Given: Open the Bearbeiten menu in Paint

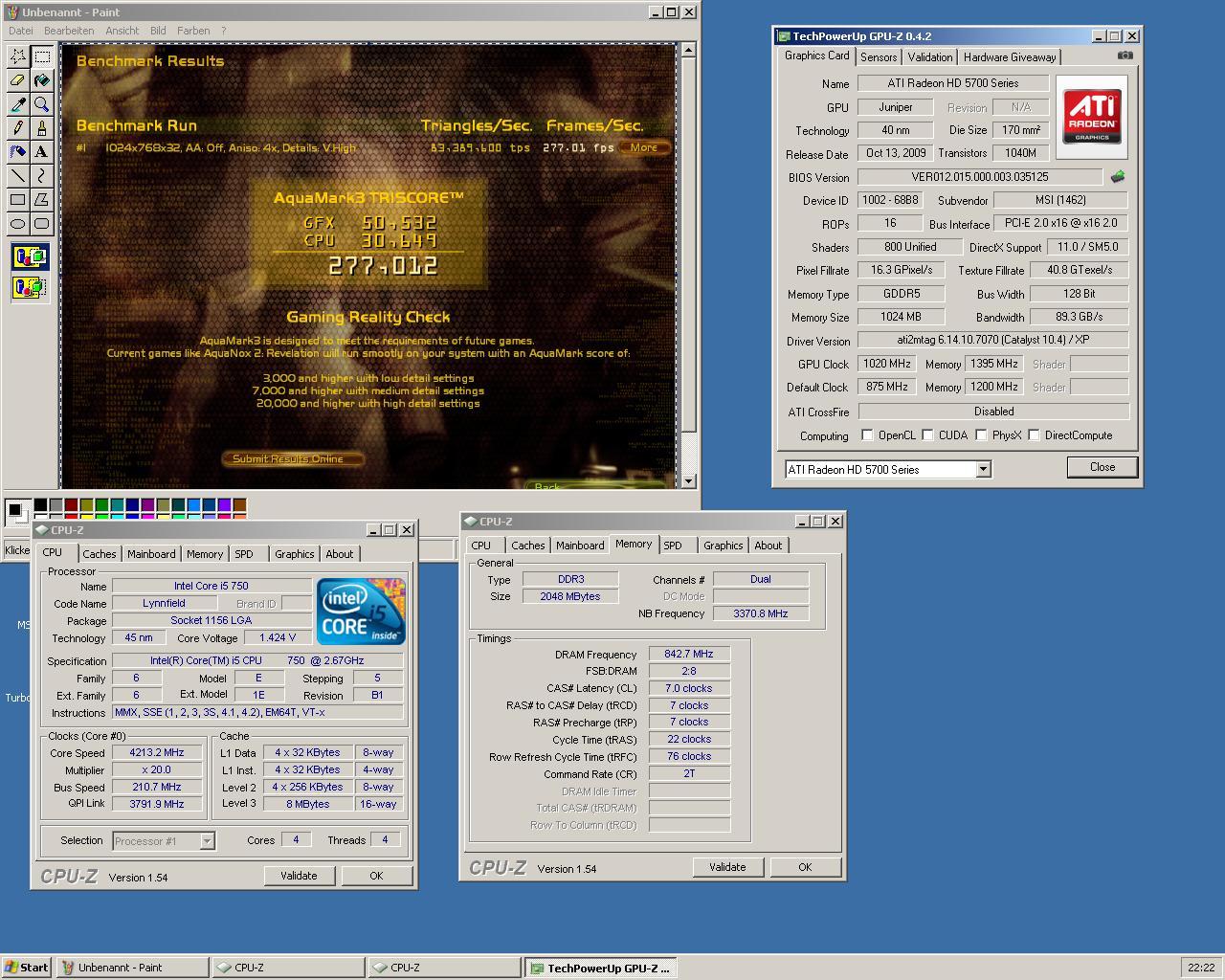Looking at the screenshot, I should tap(69, 31).
